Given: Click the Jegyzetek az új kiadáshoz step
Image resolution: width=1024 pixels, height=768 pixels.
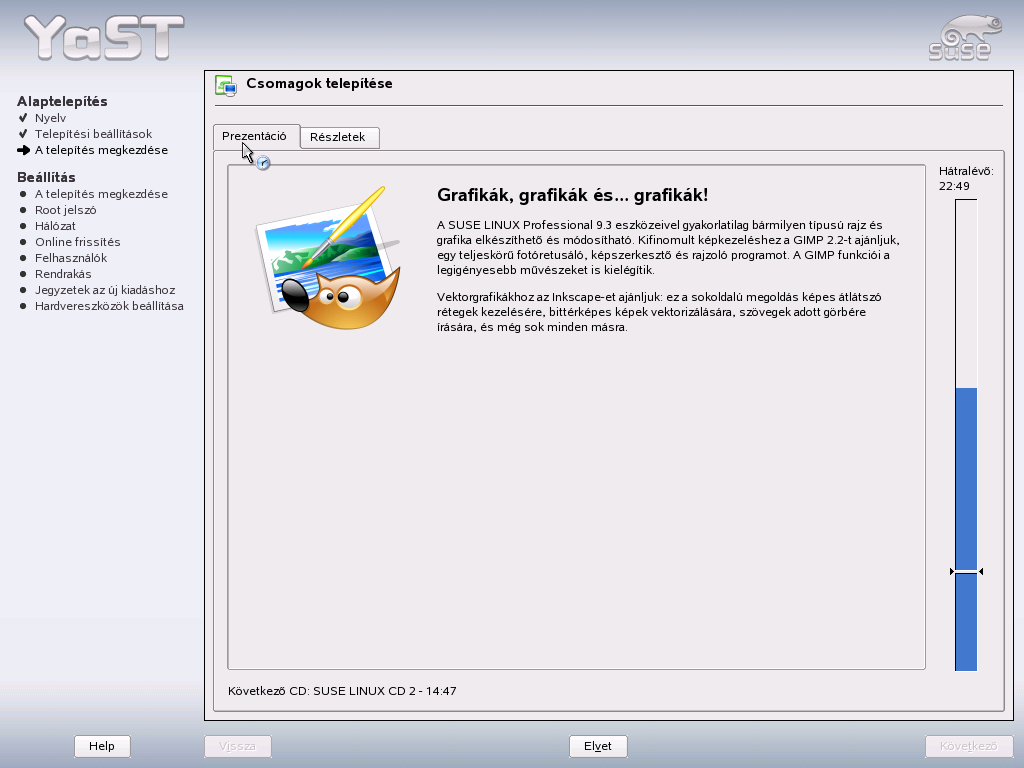Looking at the screenshot, I should pos(104,290).
